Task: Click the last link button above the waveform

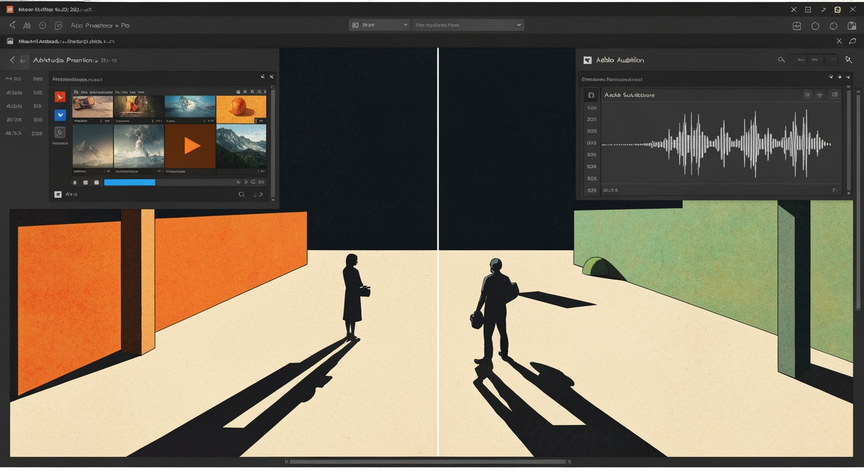Action: tap(835, 95)
